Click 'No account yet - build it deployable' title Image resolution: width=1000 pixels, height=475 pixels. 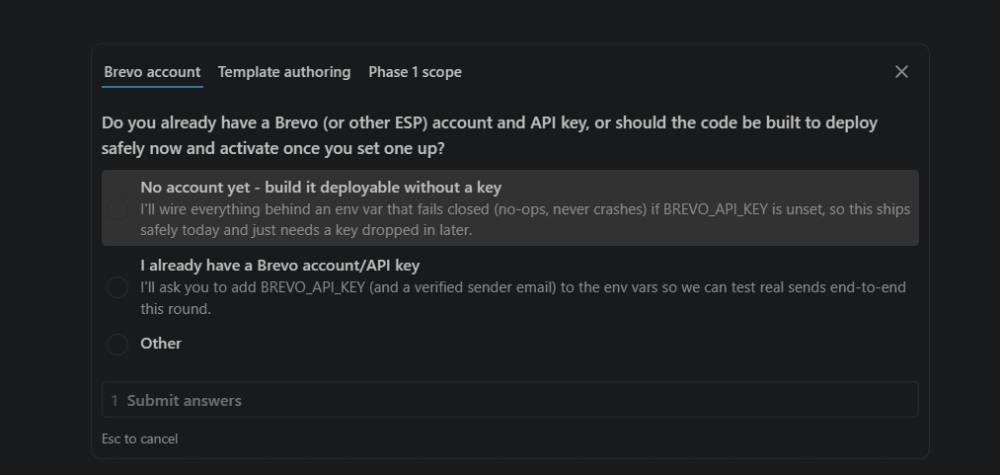[x=321, y=187]
